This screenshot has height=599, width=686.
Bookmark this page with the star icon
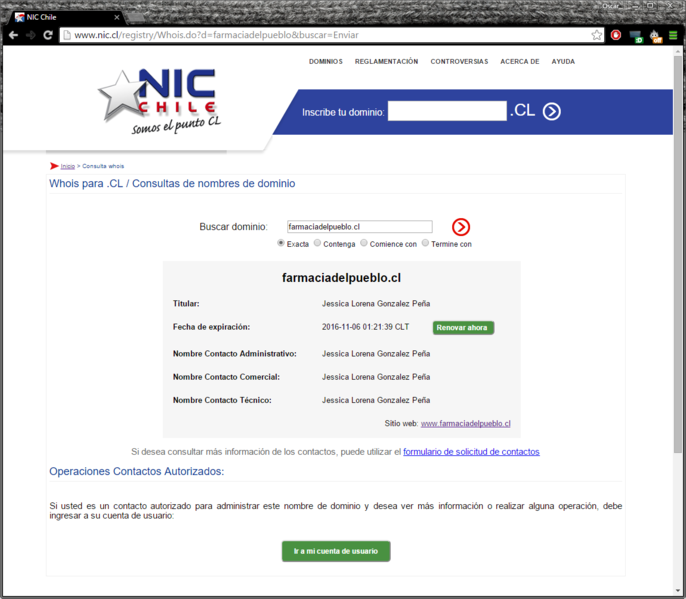pos(597,35)
